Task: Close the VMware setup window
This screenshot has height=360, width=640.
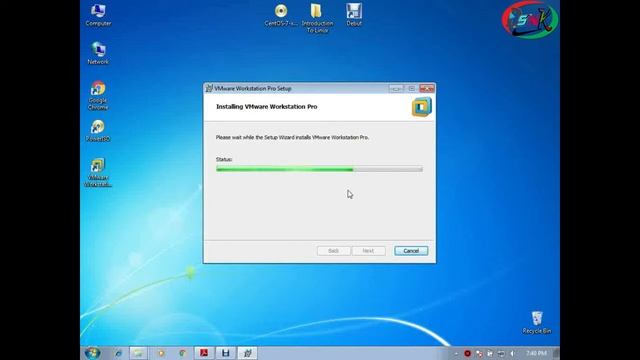Action: tap(427, 89)
